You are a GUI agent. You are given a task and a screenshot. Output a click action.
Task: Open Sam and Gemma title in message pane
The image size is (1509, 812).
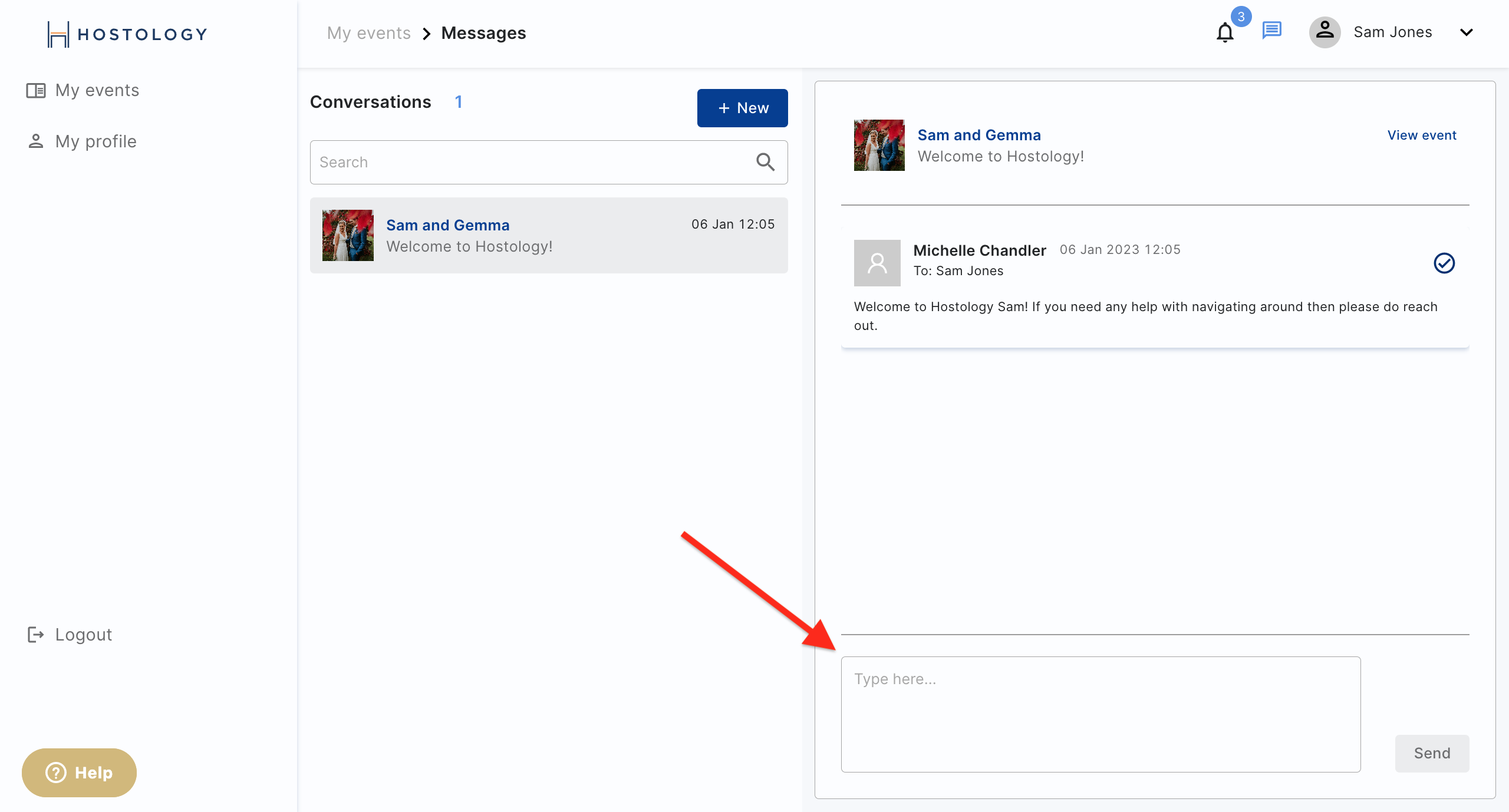pos(979,135)
